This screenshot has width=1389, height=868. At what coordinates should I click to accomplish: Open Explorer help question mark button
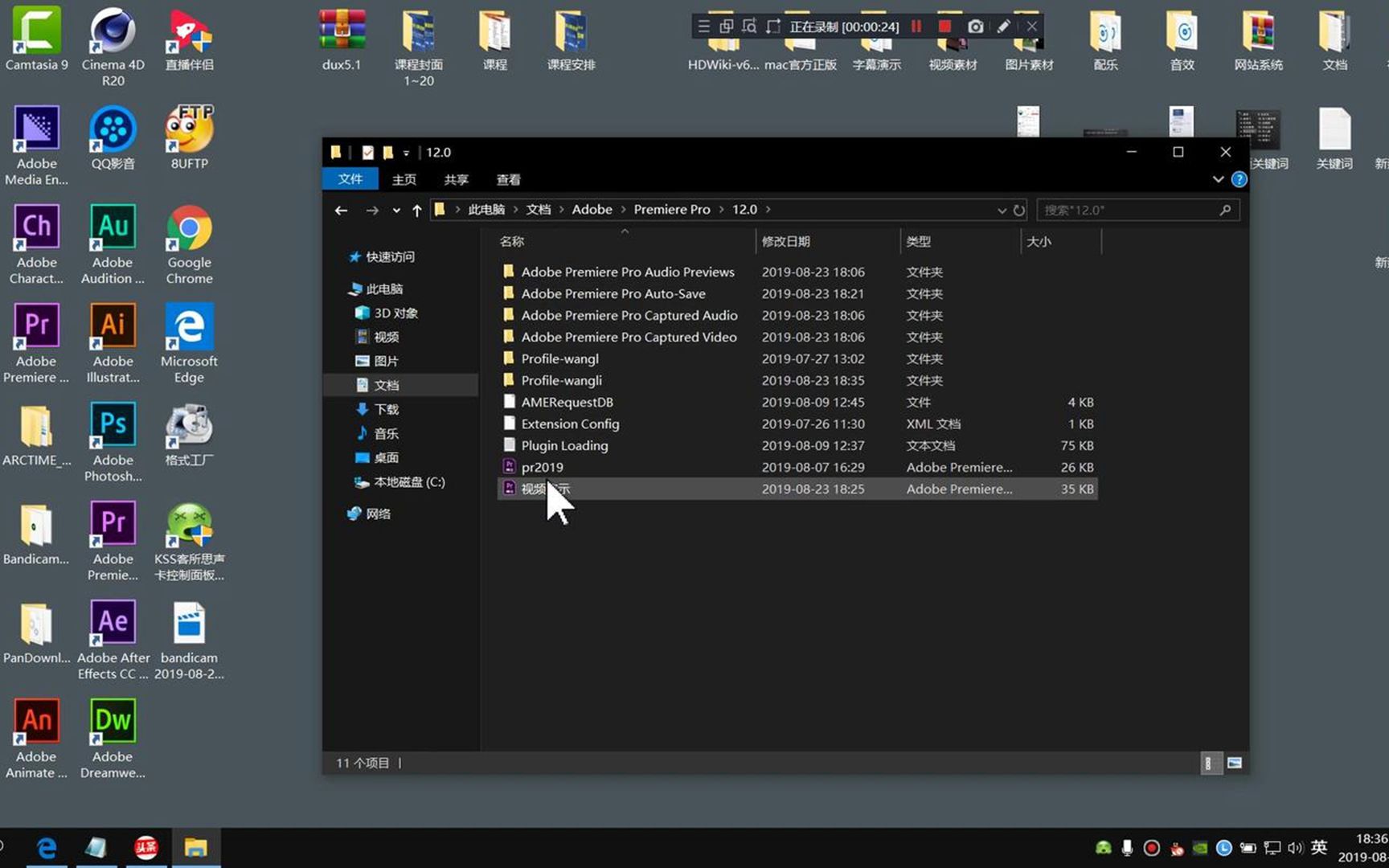pyautogui.click(x=1239, y=179)
